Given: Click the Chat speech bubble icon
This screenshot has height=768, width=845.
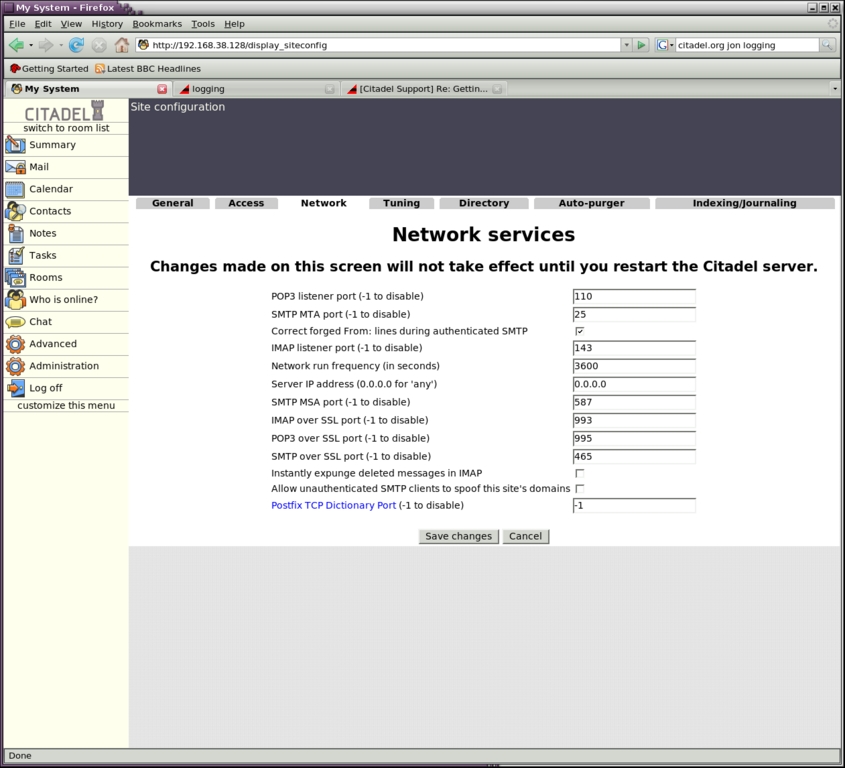Looking at the screenshot, I should (15, 322).
